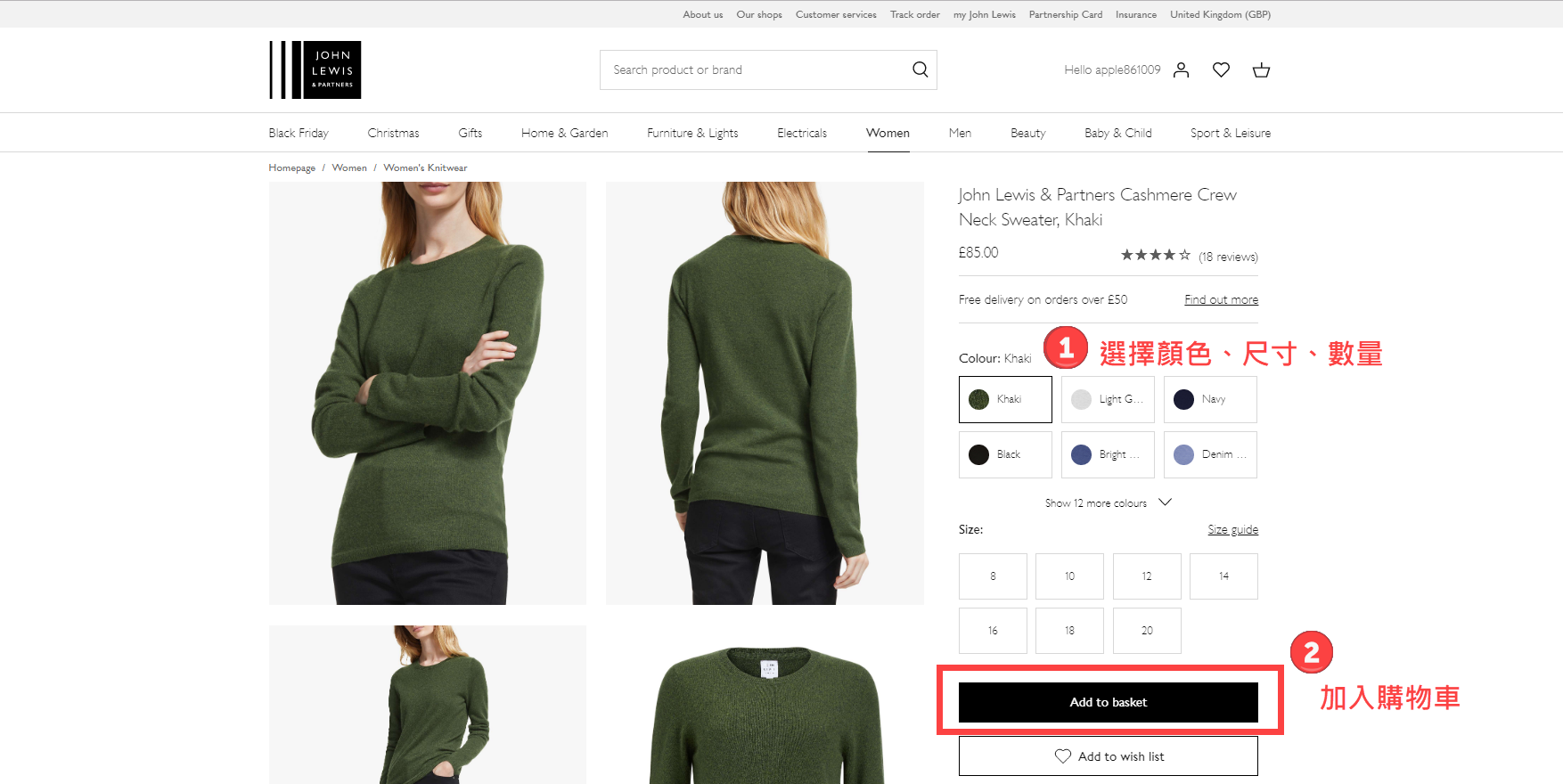Image resolution: width=1563 pixels, height=784 pixels.
Task: Click the John Lewis & Partners logo
Action: [315, 69]
